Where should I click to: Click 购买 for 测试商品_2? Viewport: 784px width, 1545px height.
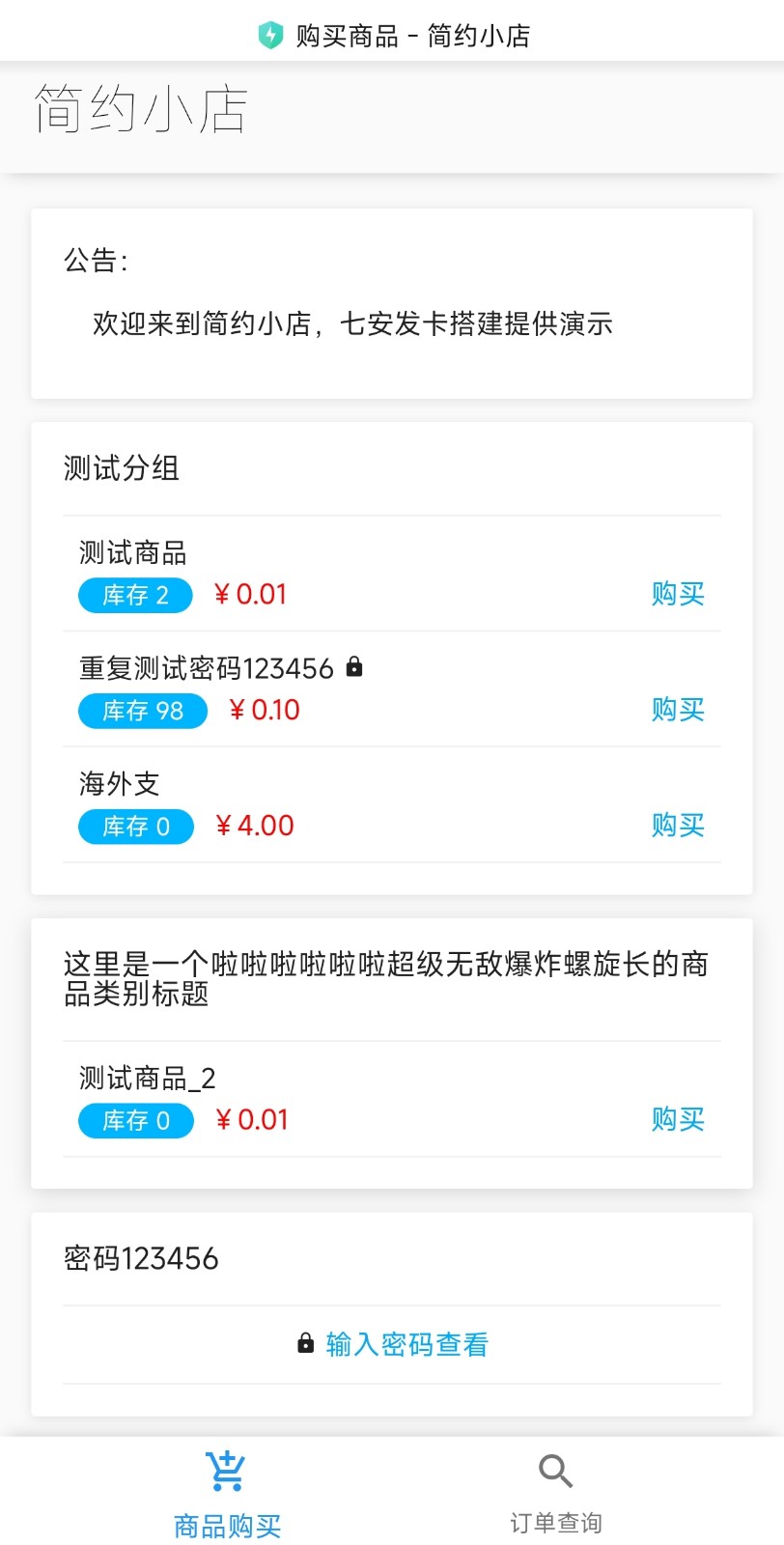click(x=677, y=1119)
